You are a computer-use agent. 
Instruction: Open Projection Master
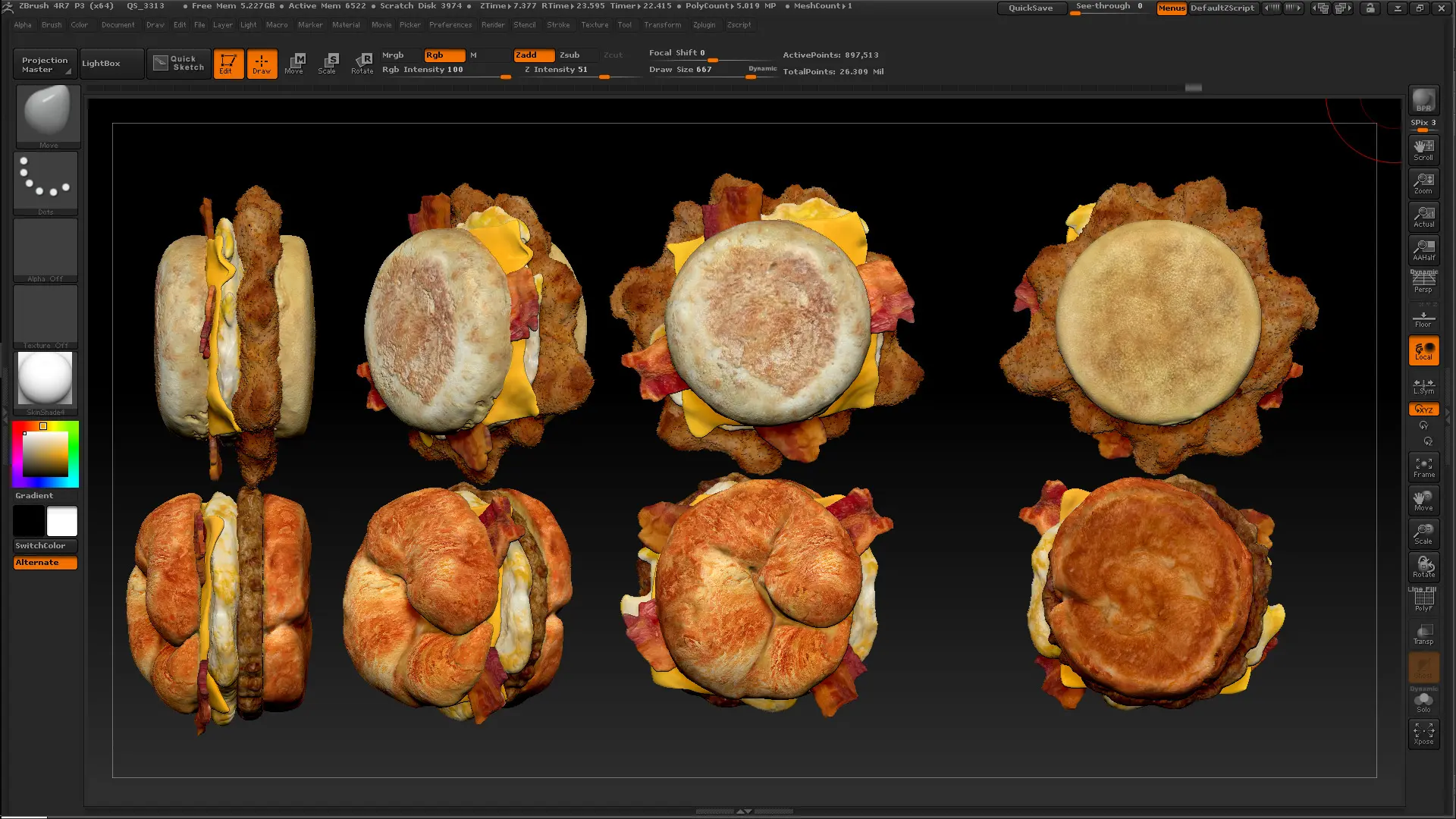tap(45, 64)
